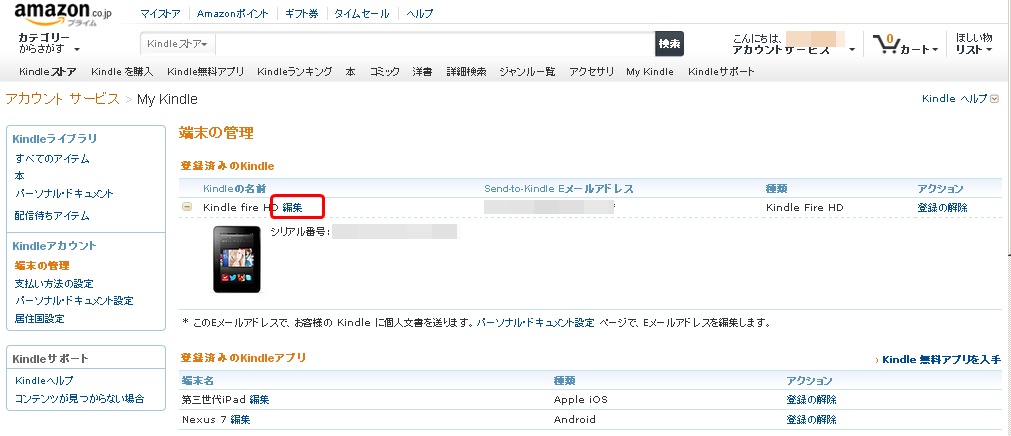The width and height of the screenshot is (1011, 436).
Task: Click 編集 next to Kindle fire HD
Action: coord(293,207)
